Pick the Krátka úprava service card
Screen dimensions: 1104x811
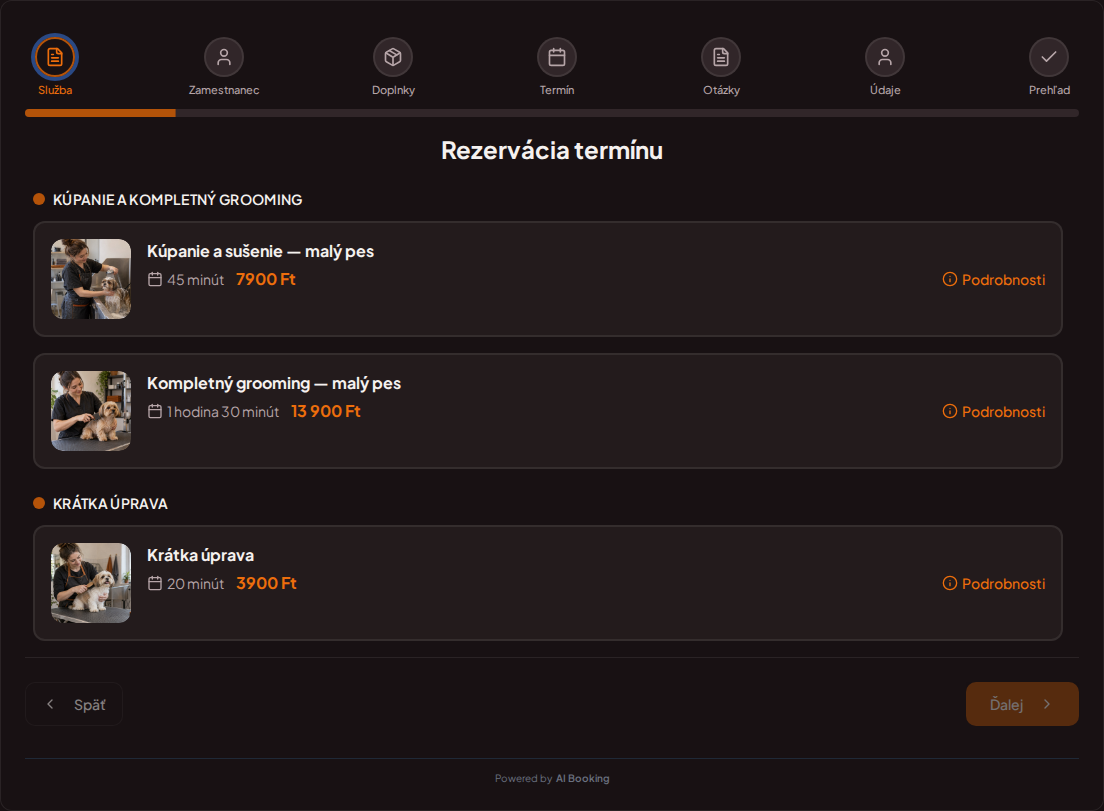(548, 583)
